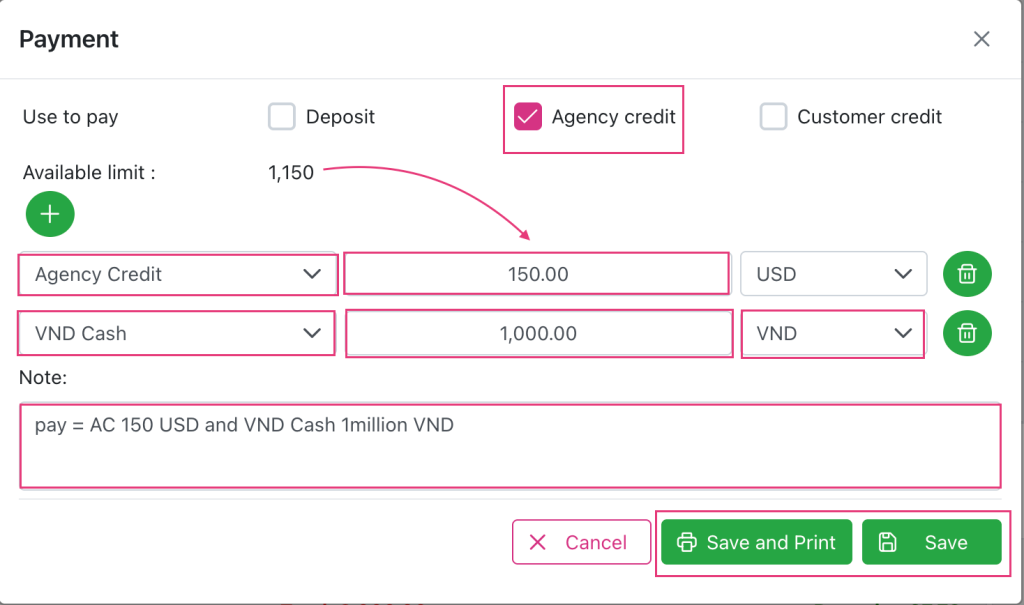Cancel the payment

point(569,543)
